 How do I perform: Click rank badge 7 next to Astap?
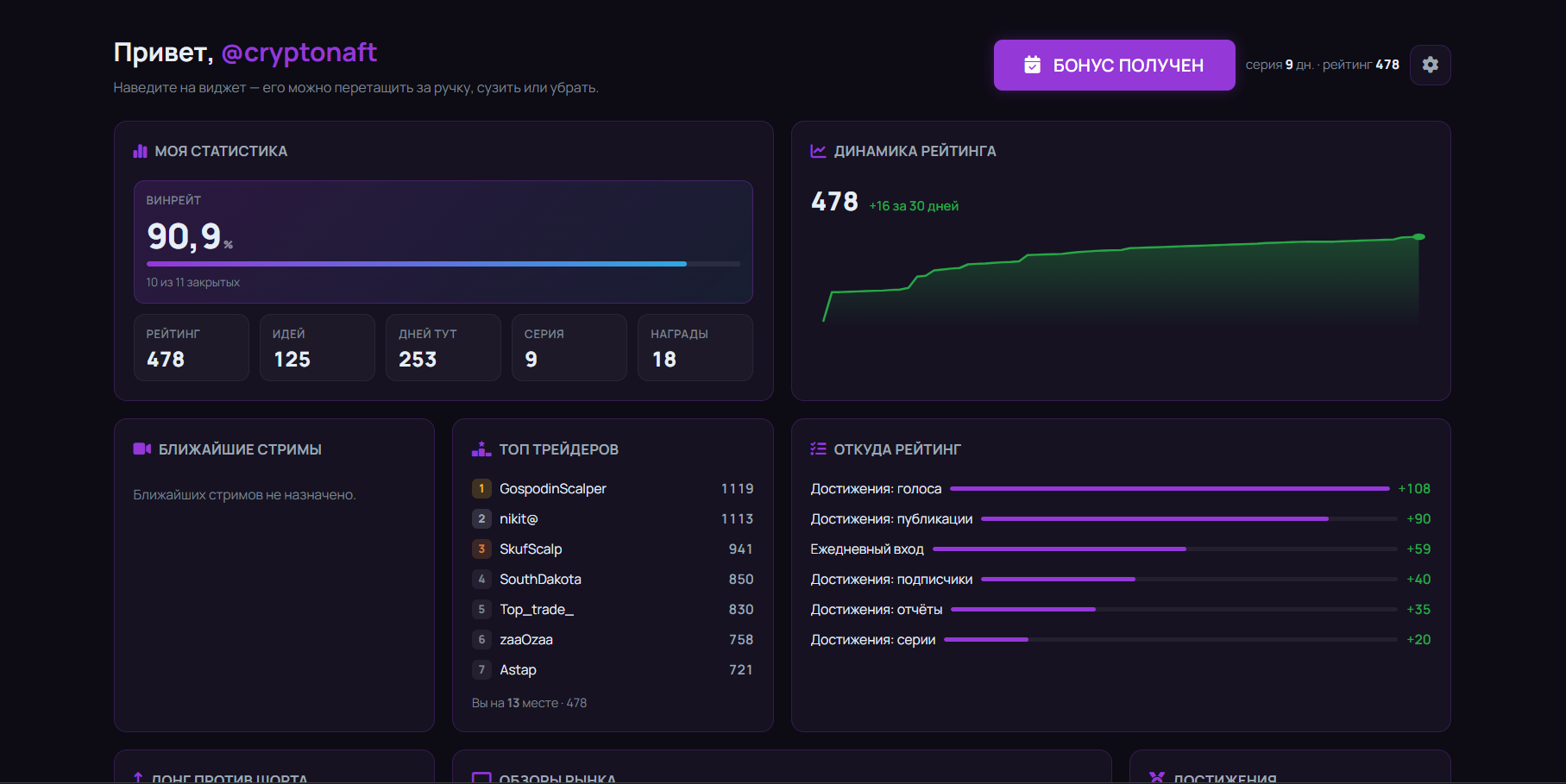tap(481, 670)
